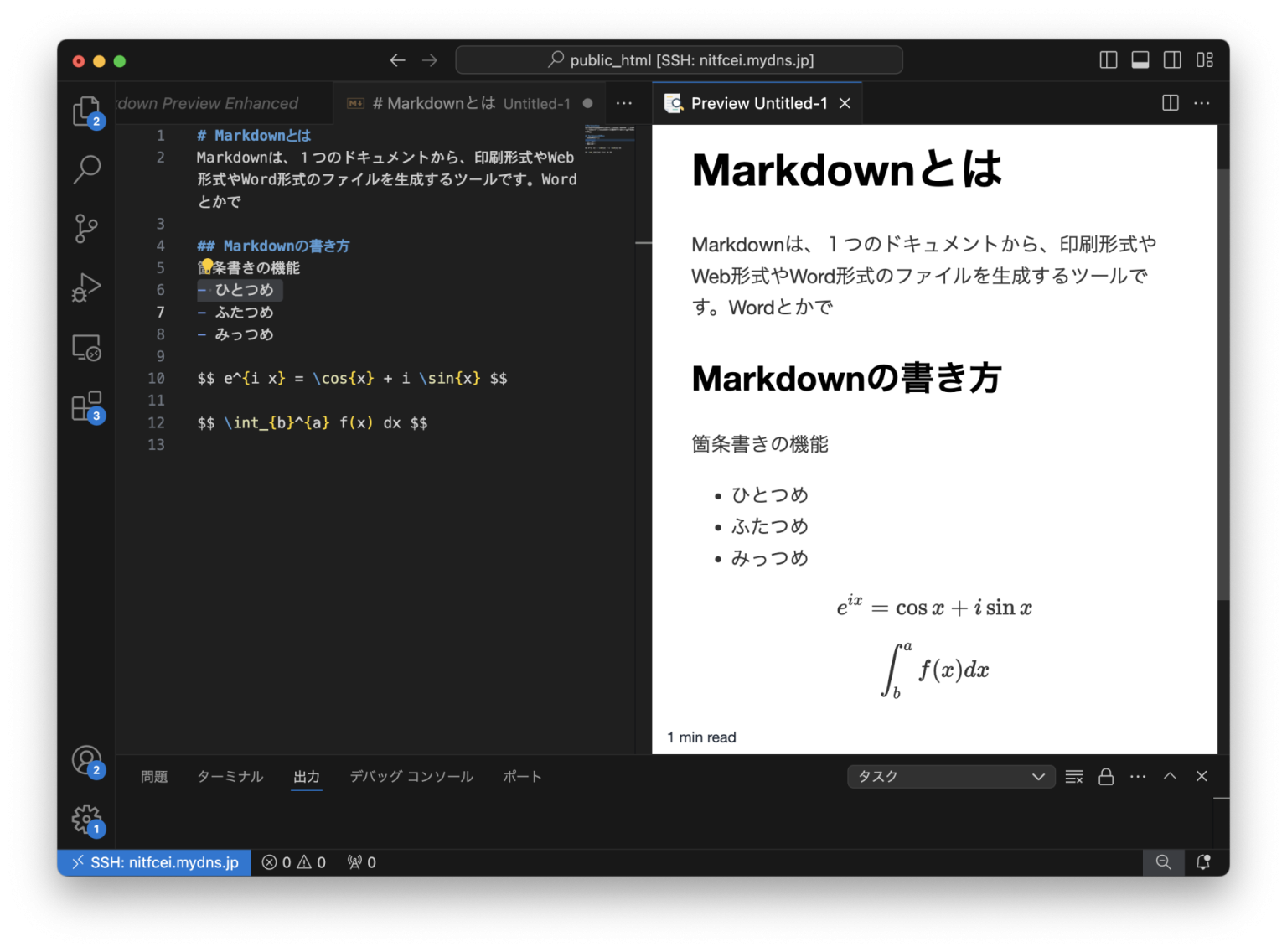Open the Source Control panel
The width and height of the screenshot is (1287, 952).
(x=86, y=228)
